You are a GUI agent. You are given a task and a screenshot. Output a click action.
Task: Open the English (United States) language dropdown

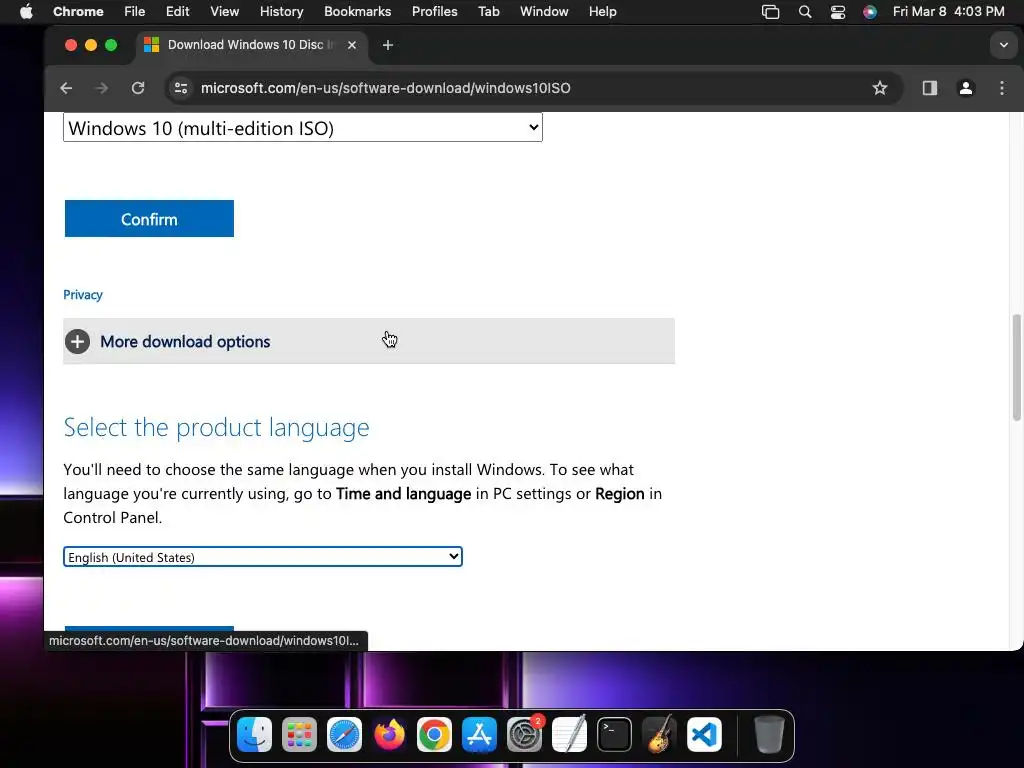pos(263,557)
